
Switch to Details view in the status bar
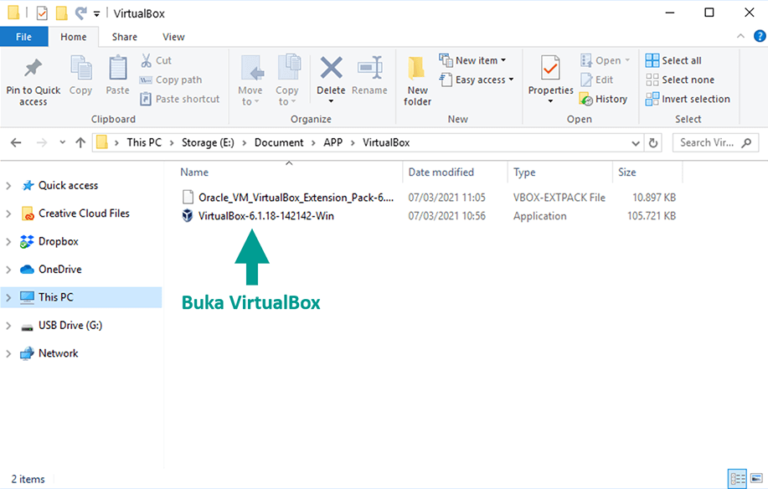[737, 479]
